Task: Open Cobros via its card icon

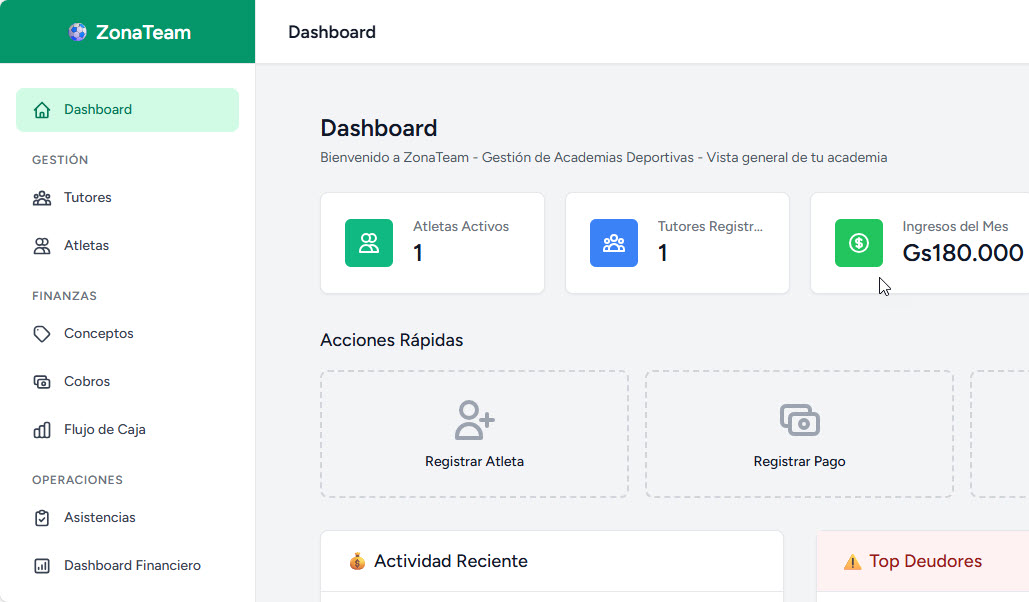Action: tap(41, 381)
